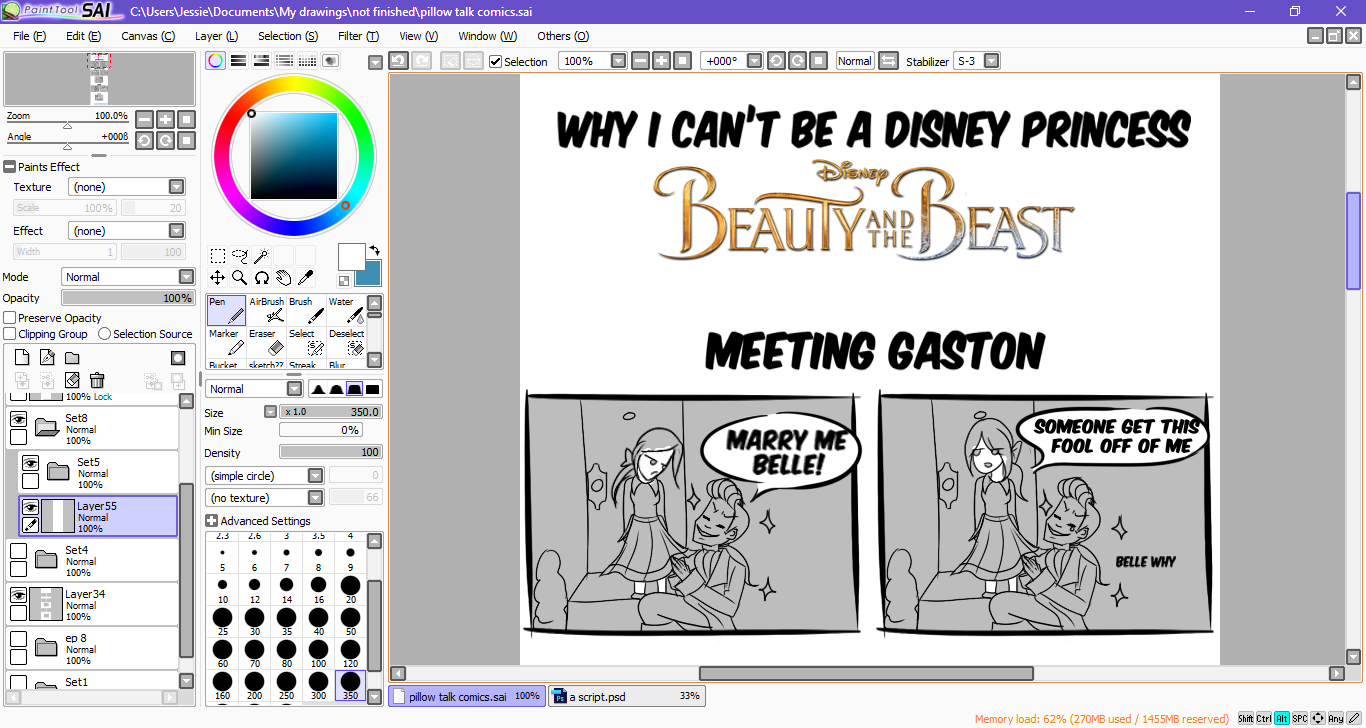Create a new linework layer
Image resolution: width=1366 pixels, height=728 pixels.
[x=46, y=357]
